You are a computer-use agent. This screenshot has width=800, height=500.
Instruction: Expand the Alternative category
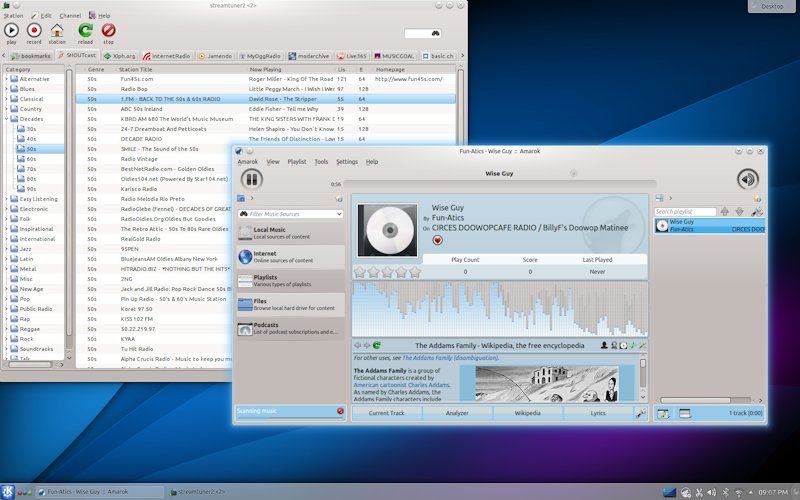[x=6, y=79]
